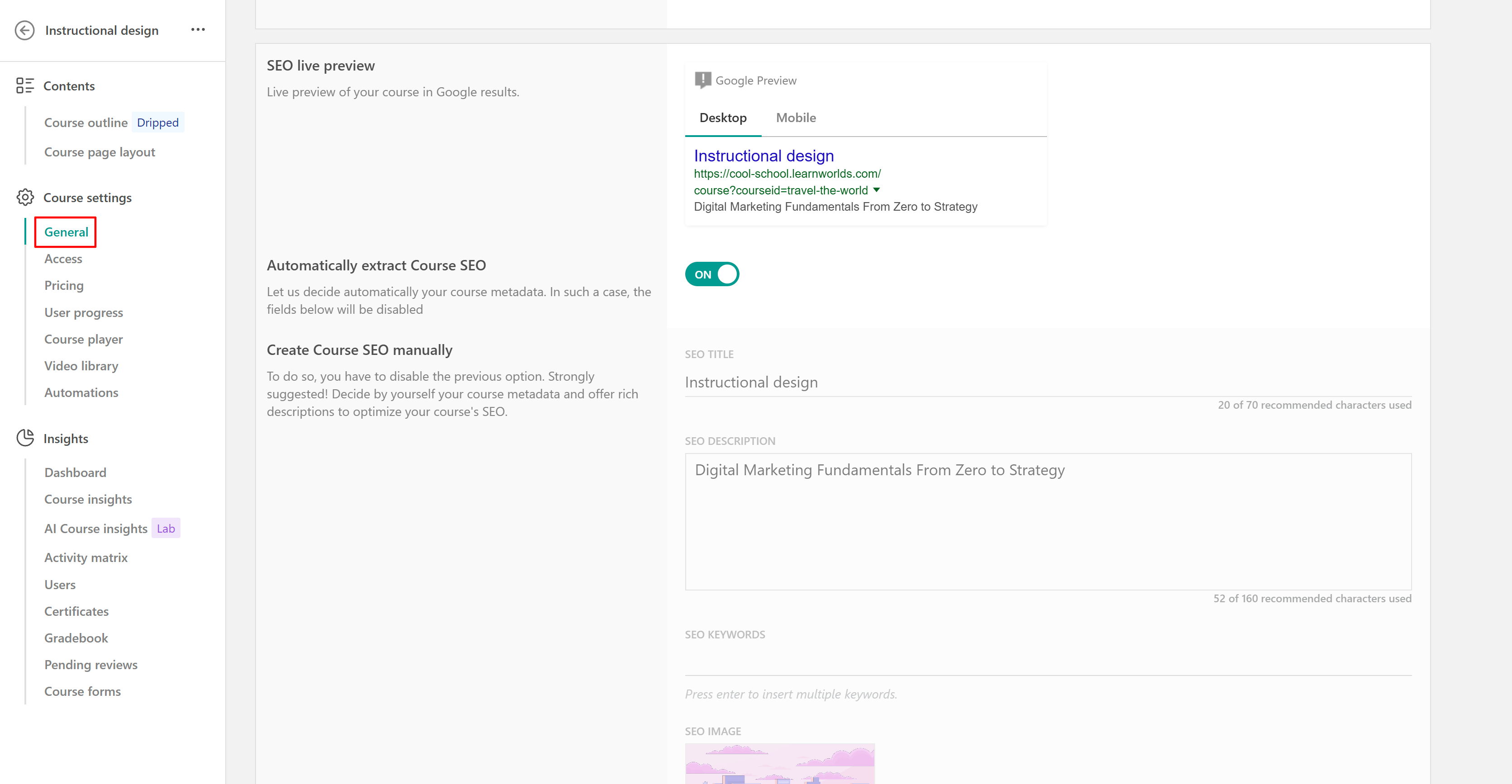Viewport: 1512px width, 784px height.
Task: Turn off Automatically extract Course SEO toggle
Action: (x=711, y=274)
